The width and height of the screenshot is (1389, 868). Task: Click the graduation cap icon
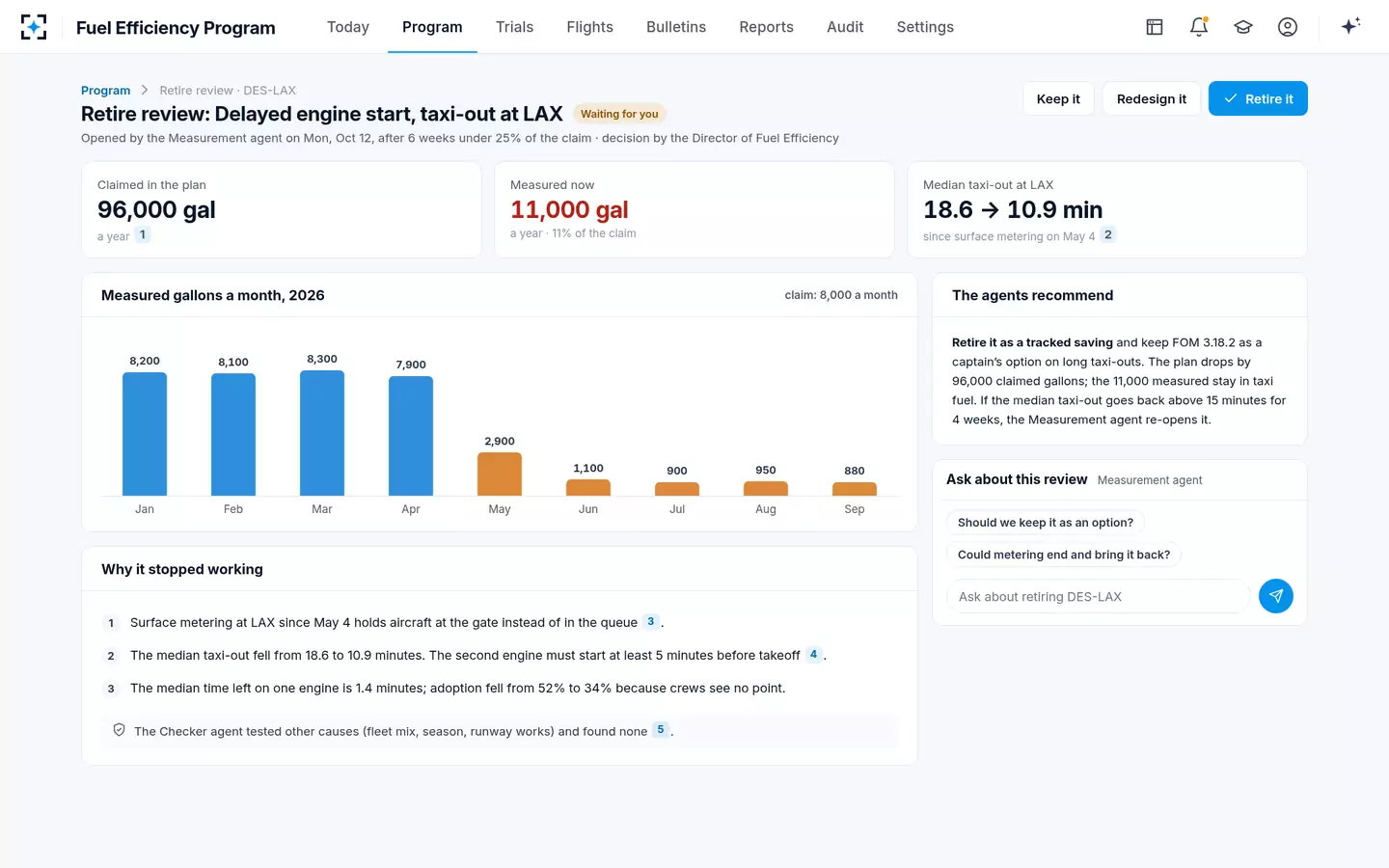1243,27
